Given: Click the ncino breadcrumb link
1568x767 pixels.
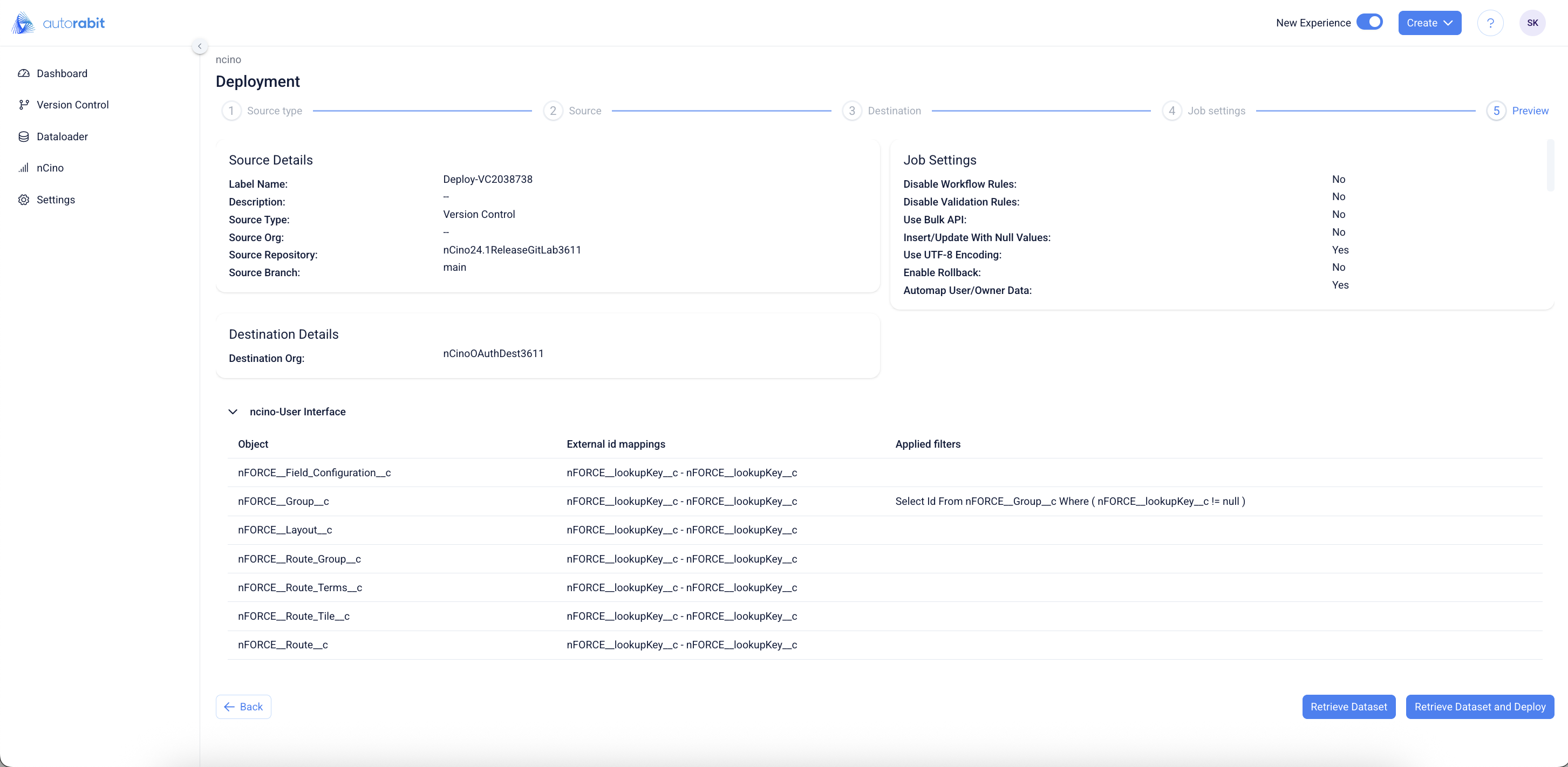Looking at the screenshot, I should (x=228, y=60).
